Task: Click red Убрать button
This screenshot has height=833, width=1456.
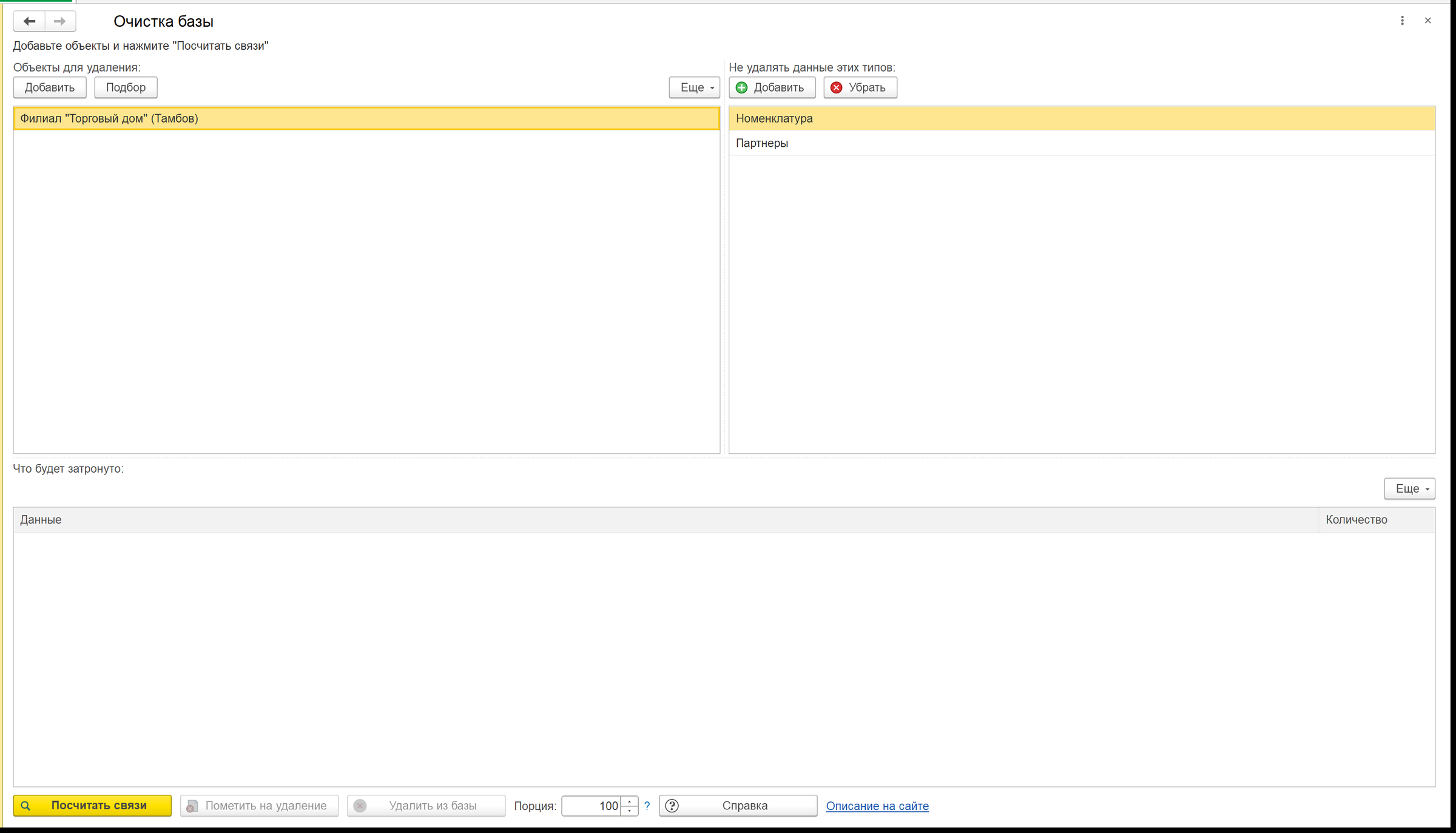Action: click(860, 87)
